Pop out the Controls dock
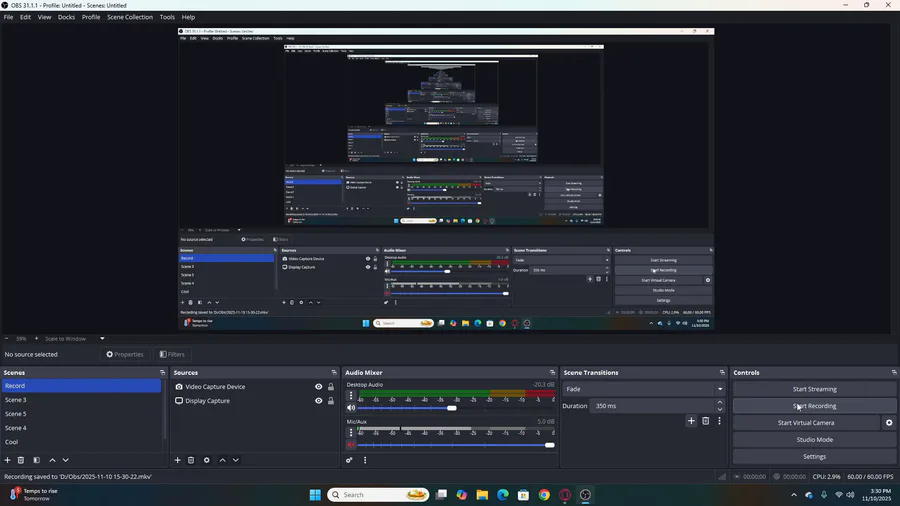Screen dimensions: 900x506 [894, 372]
